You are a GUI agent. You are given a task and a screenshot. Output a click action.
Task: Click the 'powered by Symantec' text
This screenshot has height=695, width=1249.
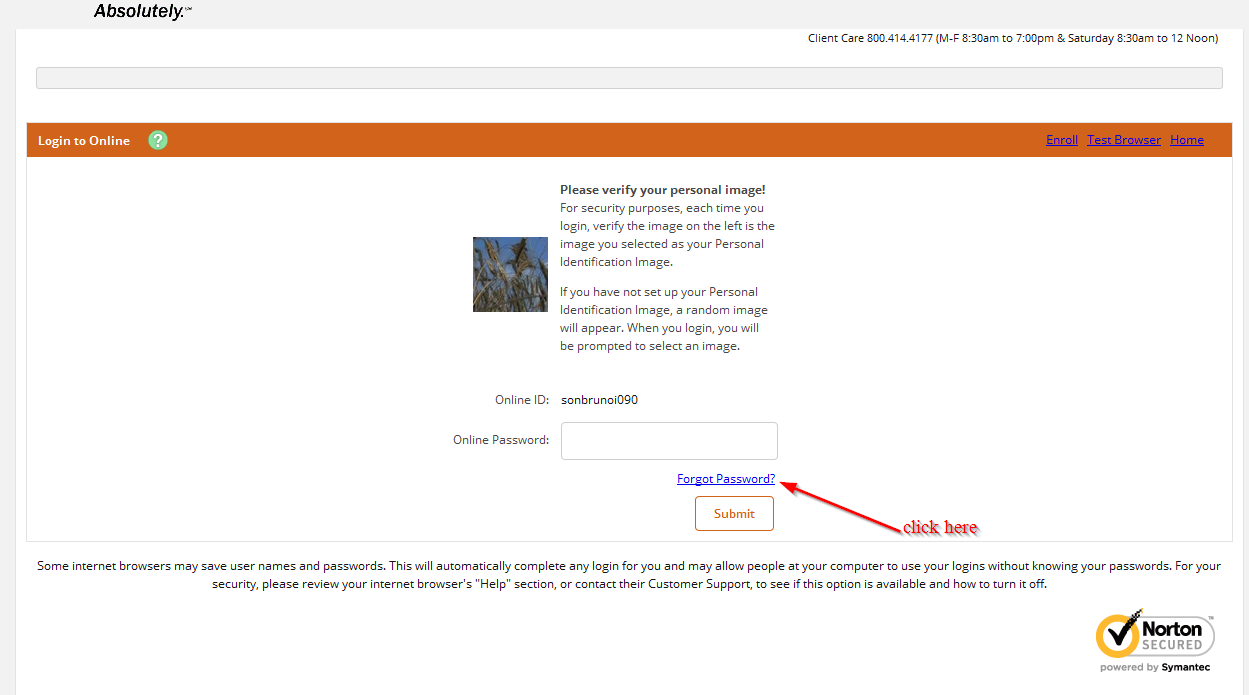coord(1155,667)
